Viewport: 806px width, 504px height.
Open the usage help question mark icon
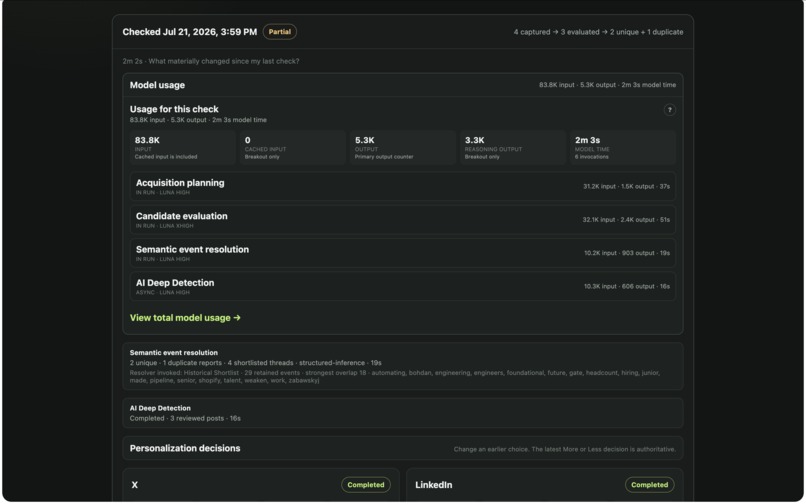point(669,110)
